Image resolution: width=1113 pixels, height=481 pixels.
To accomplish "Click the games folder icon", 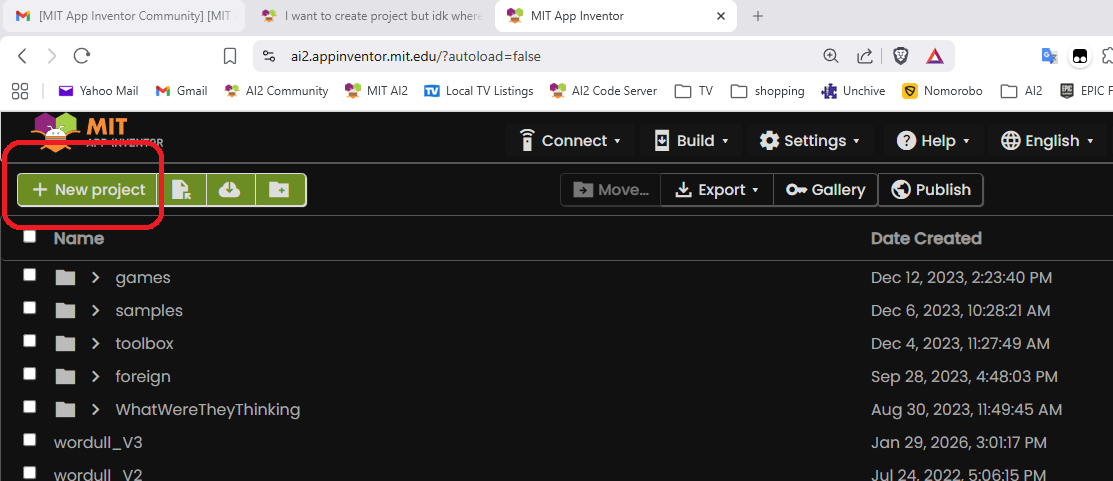I will 65,277.
